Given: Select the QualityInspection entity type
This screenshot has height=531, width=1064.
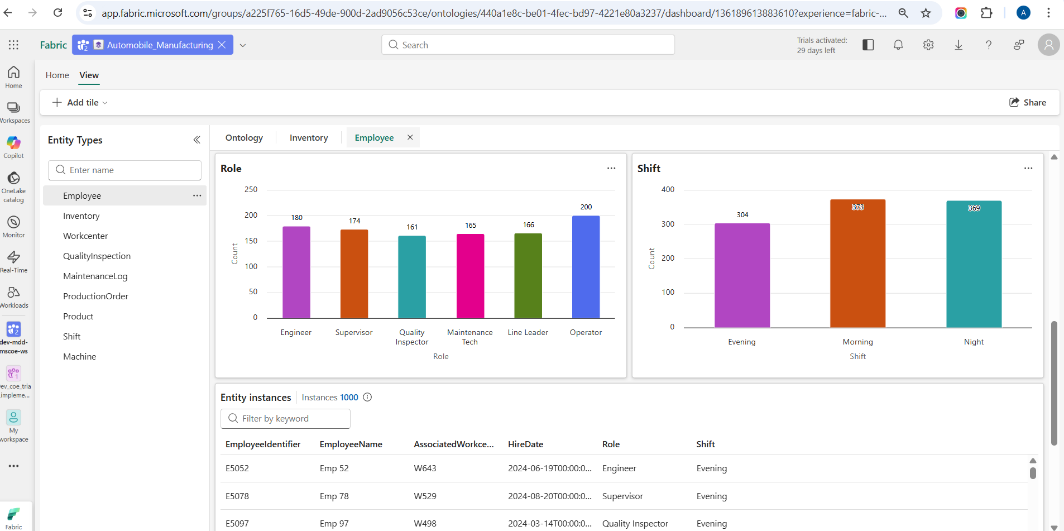Looking at the screenshot, I should click(97, 256).
